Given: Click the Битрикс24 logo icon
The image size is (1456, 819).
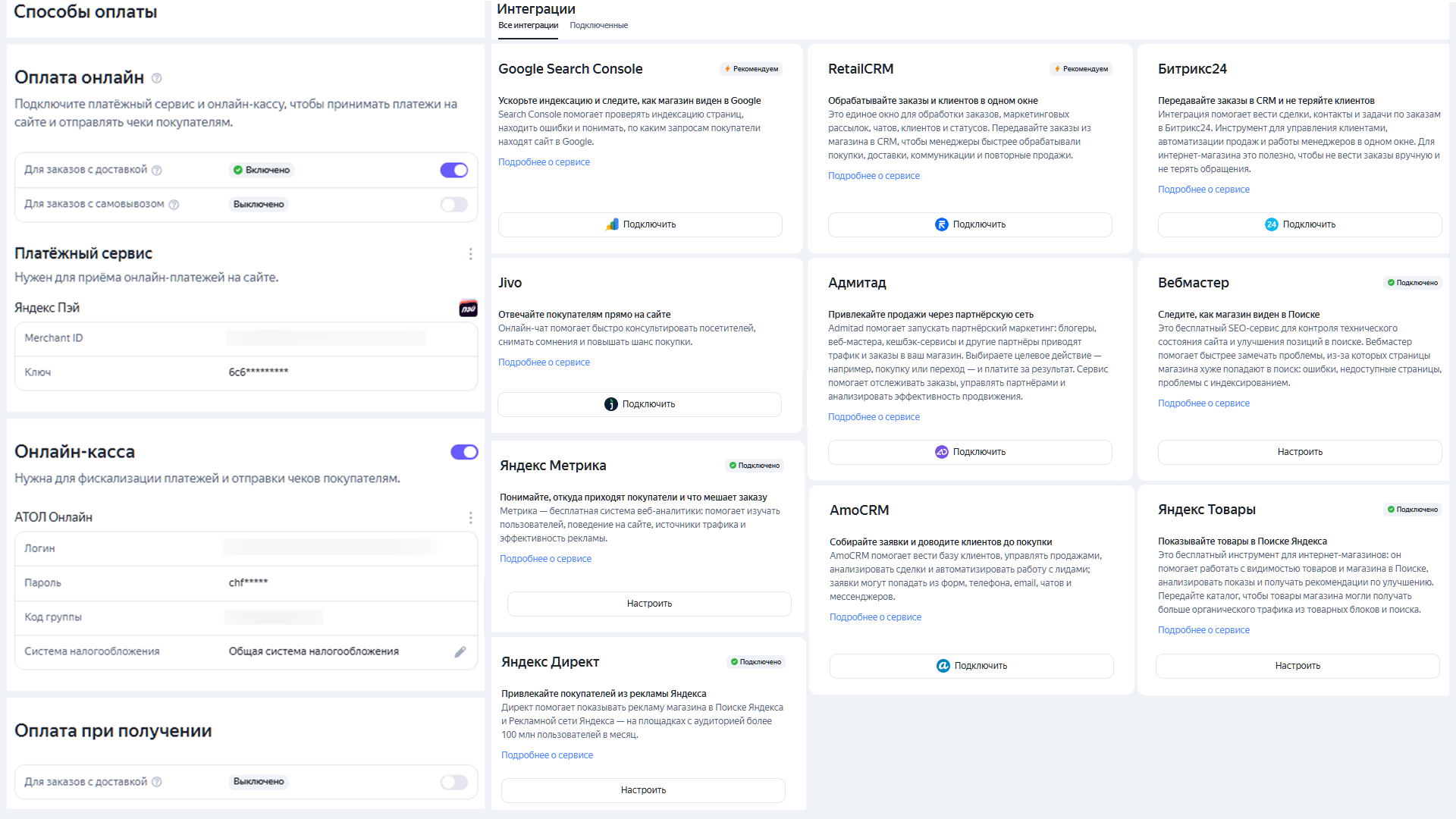Looking at the screenshot, I should tap(1272, 224).
